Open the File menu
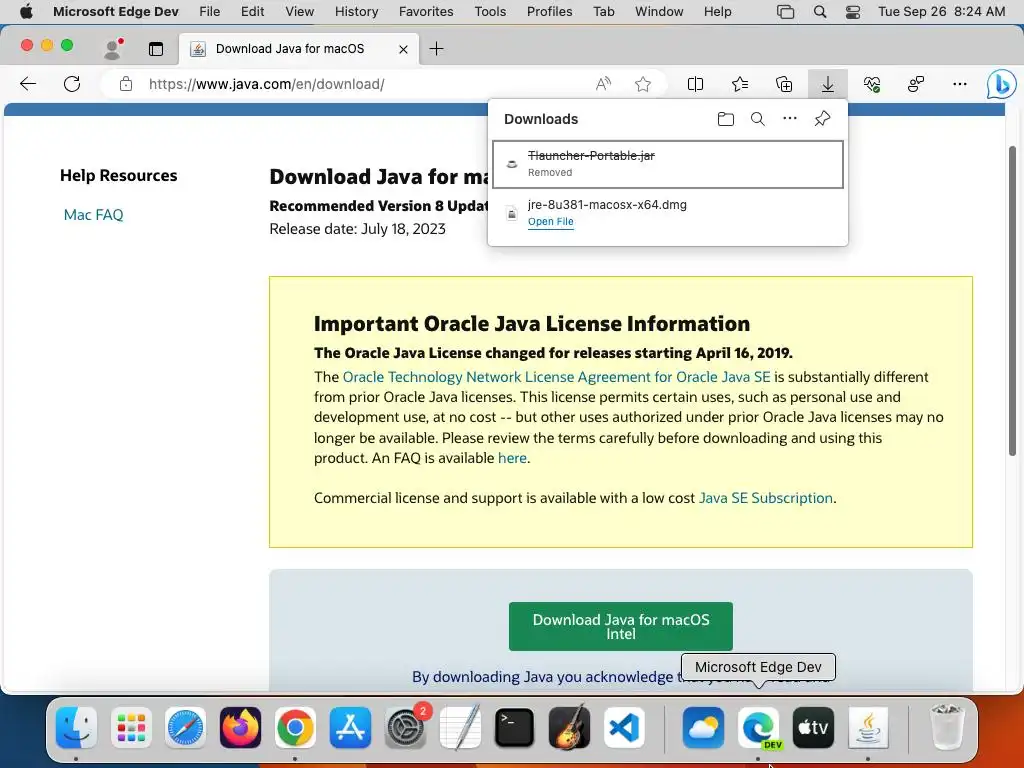This screenshot has width=1024, height=768. pos(210,11)
